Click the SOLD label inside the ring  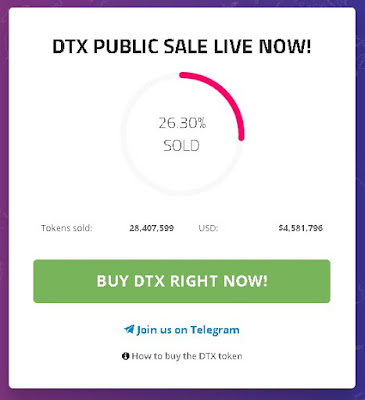182,146
